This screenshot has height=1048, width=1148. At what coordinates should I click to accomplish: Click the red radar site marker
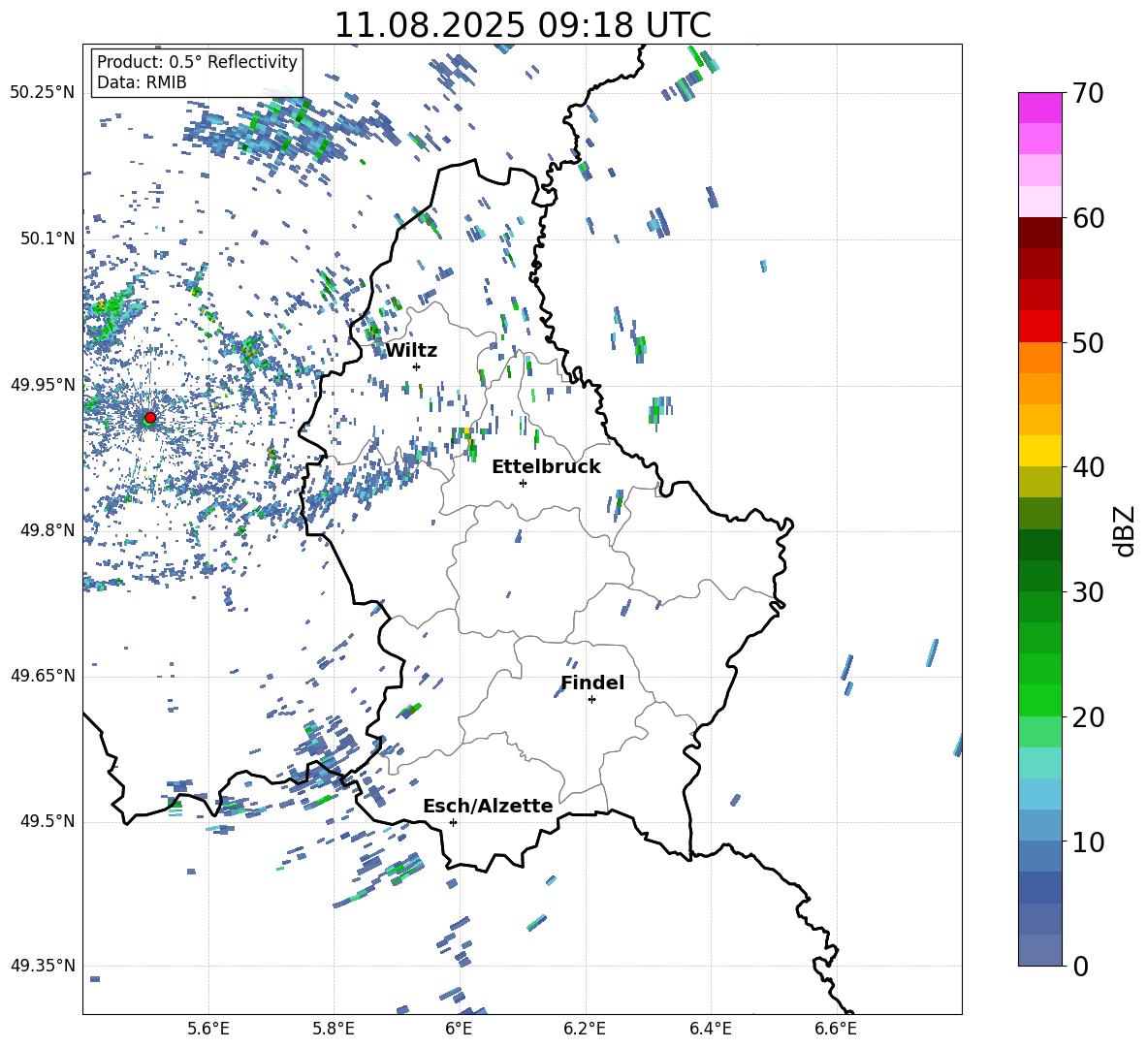coord(150,418)
